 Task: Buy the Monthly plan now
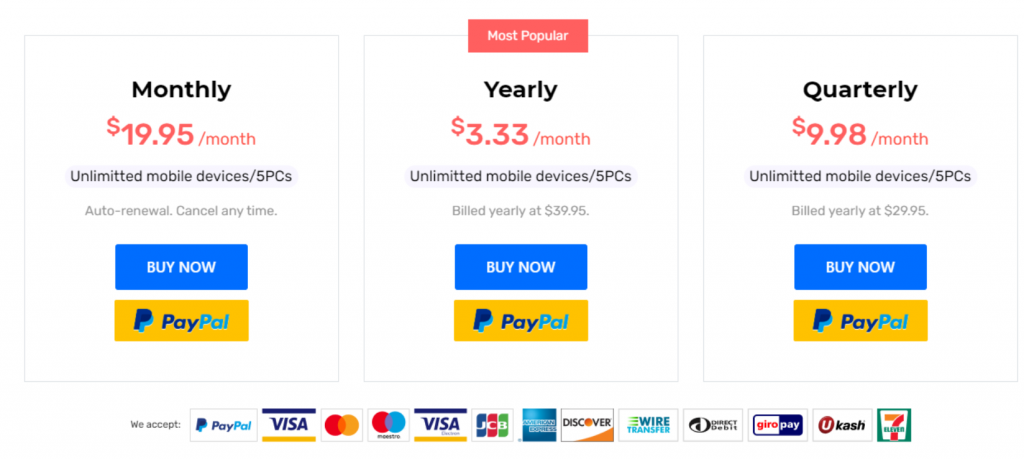[181, 267]
